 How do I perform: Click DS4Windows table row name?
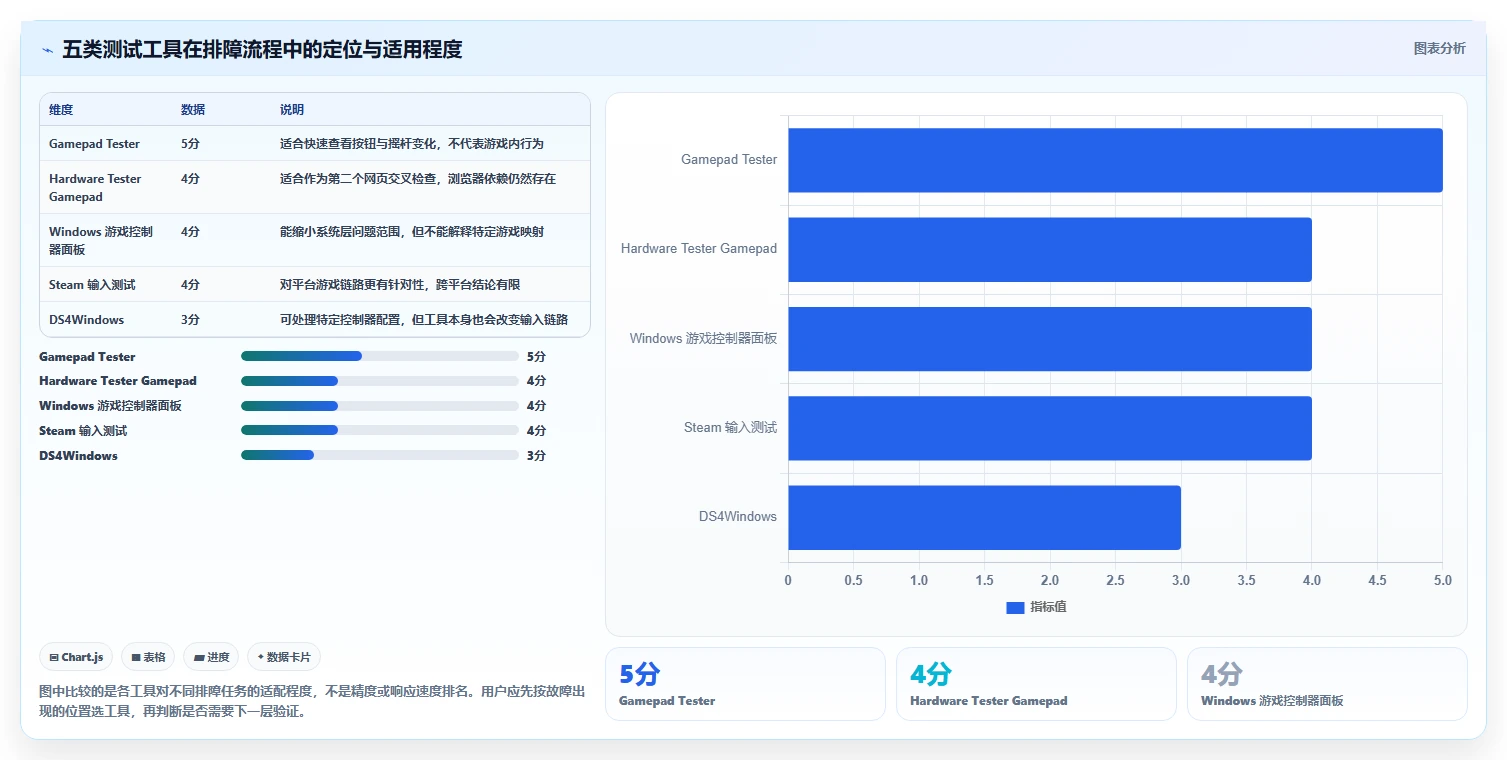click(86, 320)
